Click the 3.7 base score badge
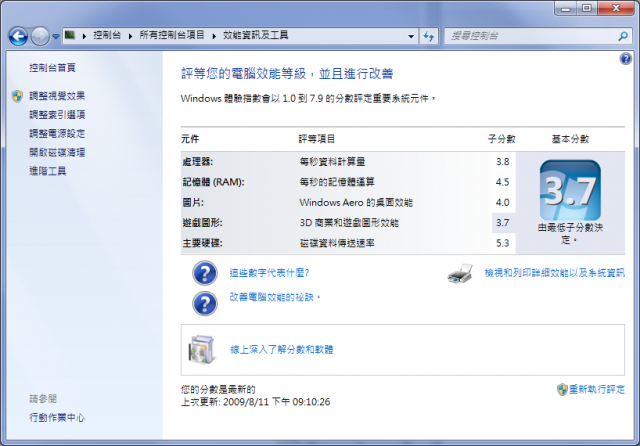 [x=570, y=190]
